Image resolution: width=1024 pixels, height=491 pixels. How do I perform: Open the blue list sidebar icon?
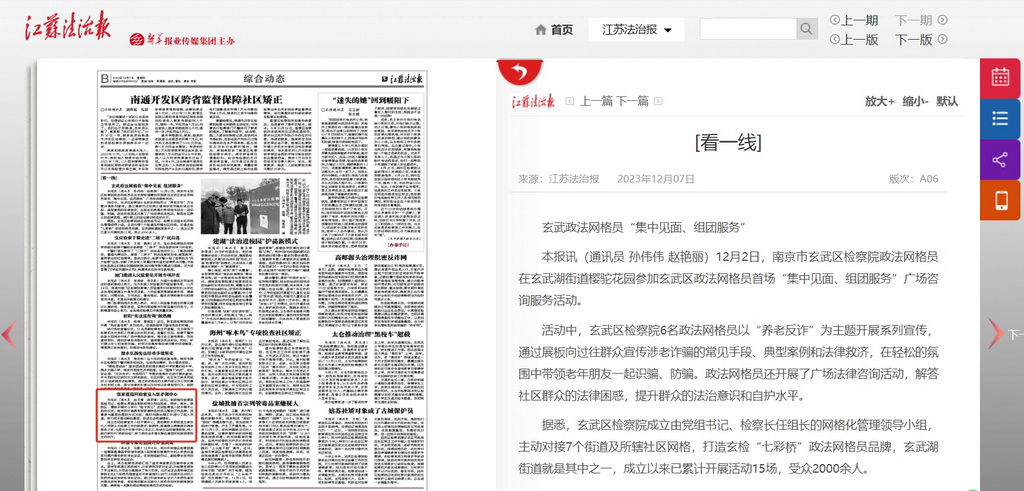click(1000, 119)
